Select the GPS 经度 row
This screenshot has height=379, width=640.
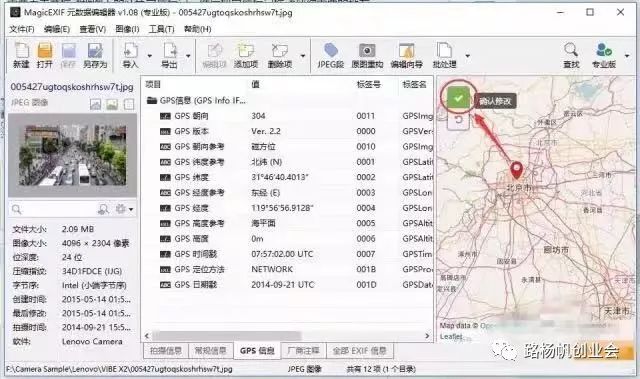(x=288, y=208)
